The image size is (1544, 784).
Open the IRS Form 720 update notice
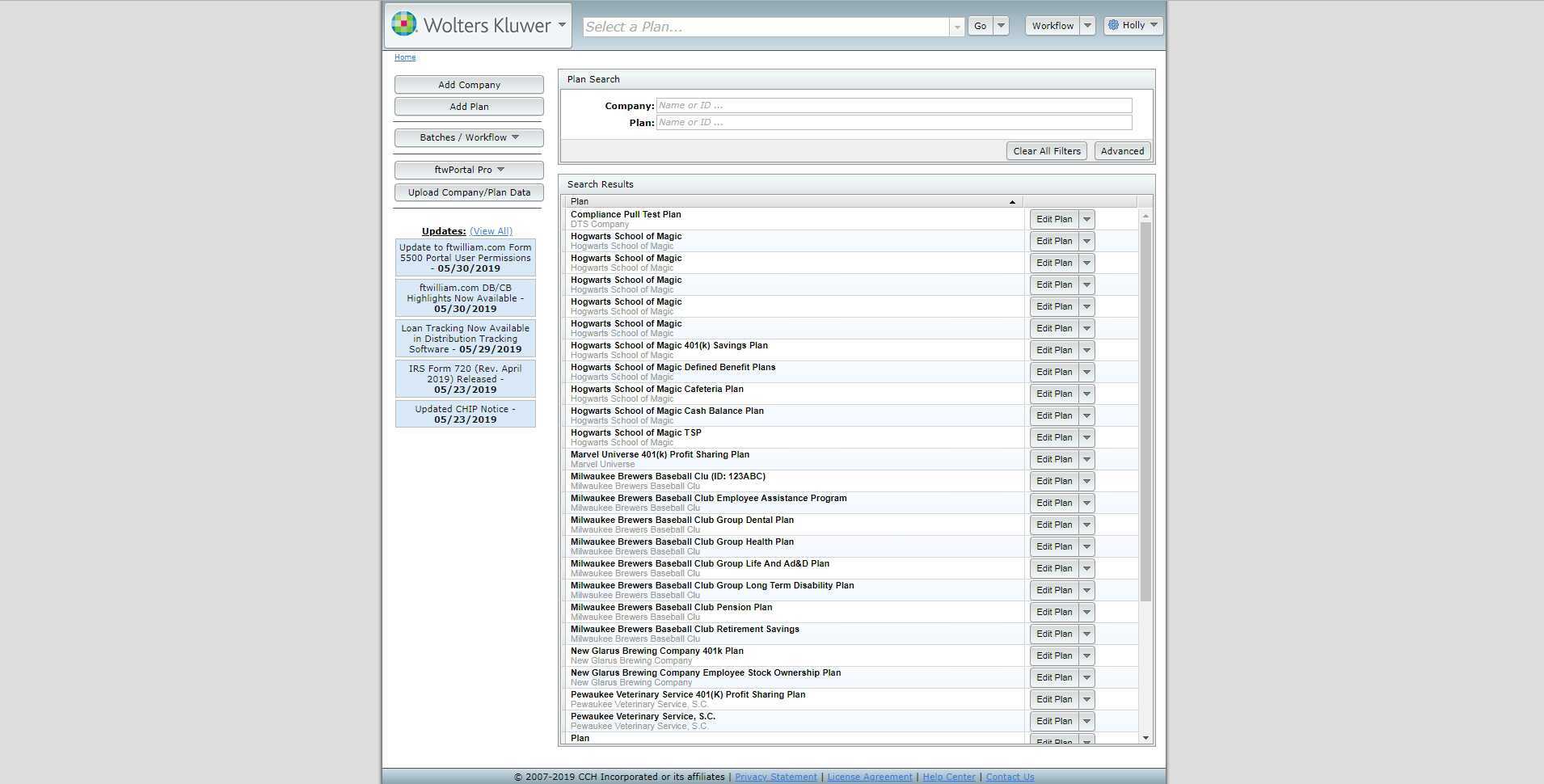pos(465,379)
